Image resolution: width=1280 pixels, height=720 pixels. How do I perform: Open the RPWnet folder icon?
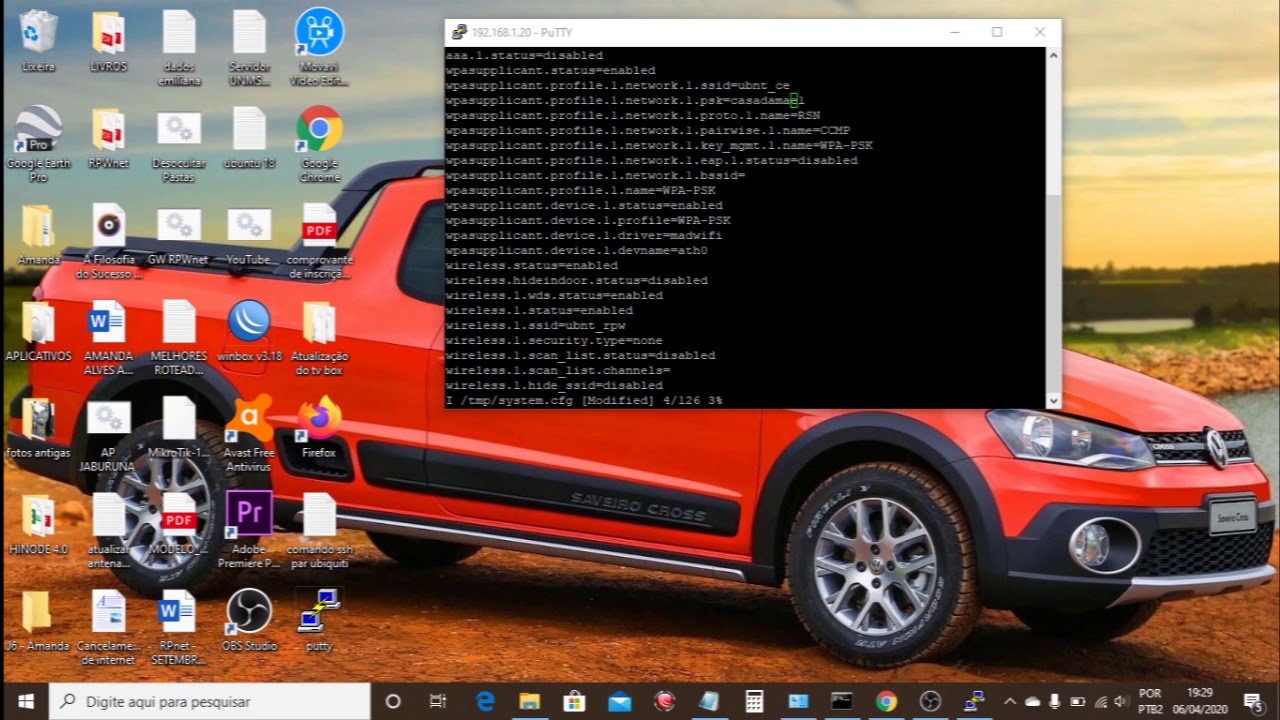click(108, 138)
